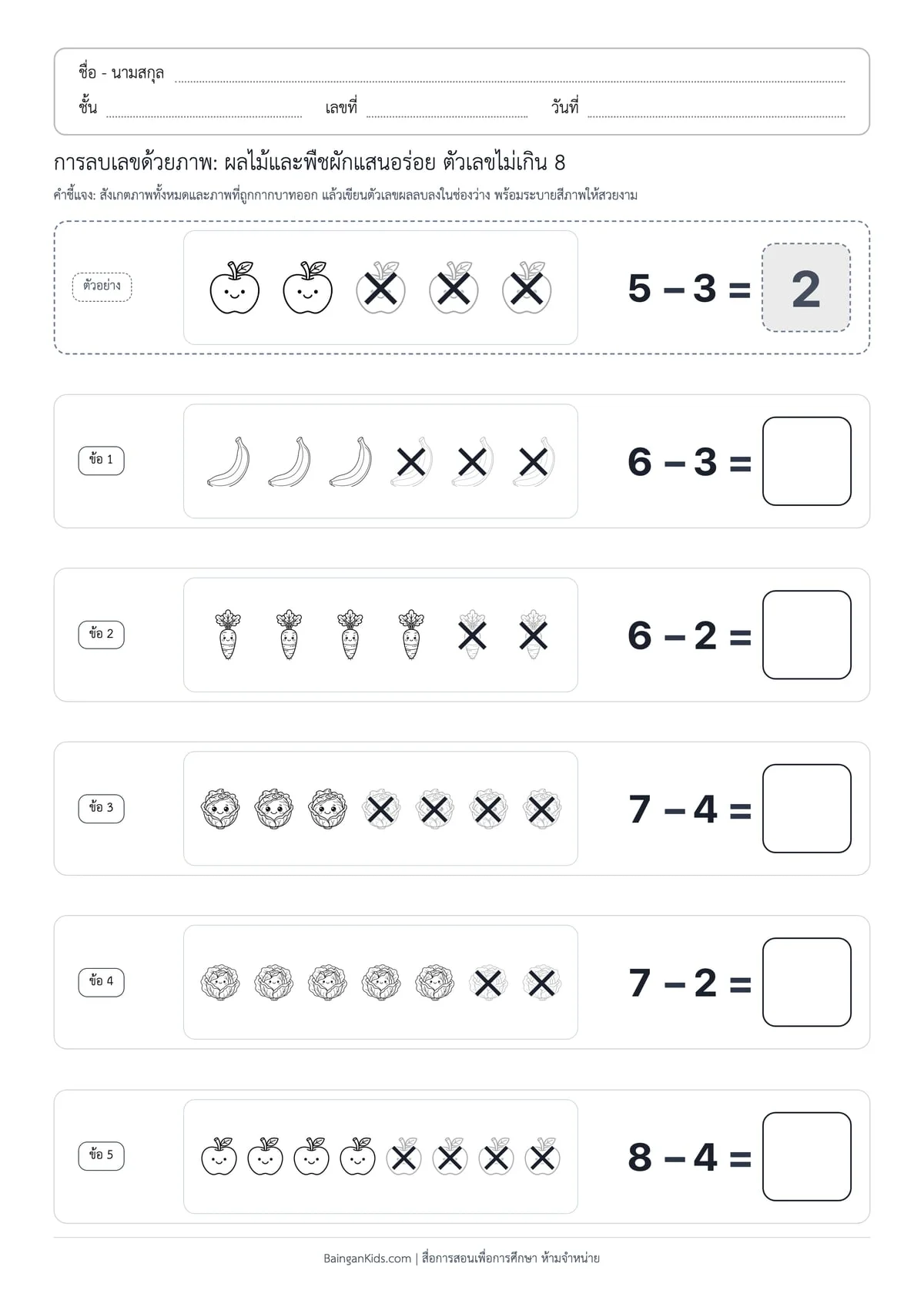Screen dimensions: 924x1307
Task: Click the ข้อ 1 label badge
Action: (x=101, y=460)
